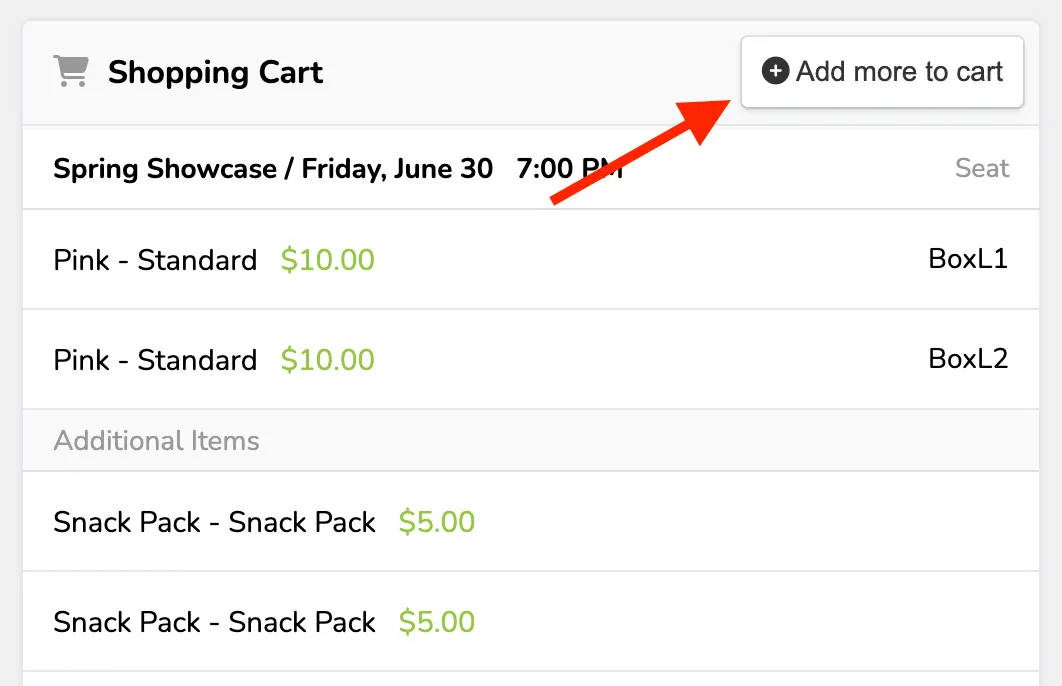Click the plus icon in Add more button
The width and height of the screenshot is (1062, 686).
(775, 71)
